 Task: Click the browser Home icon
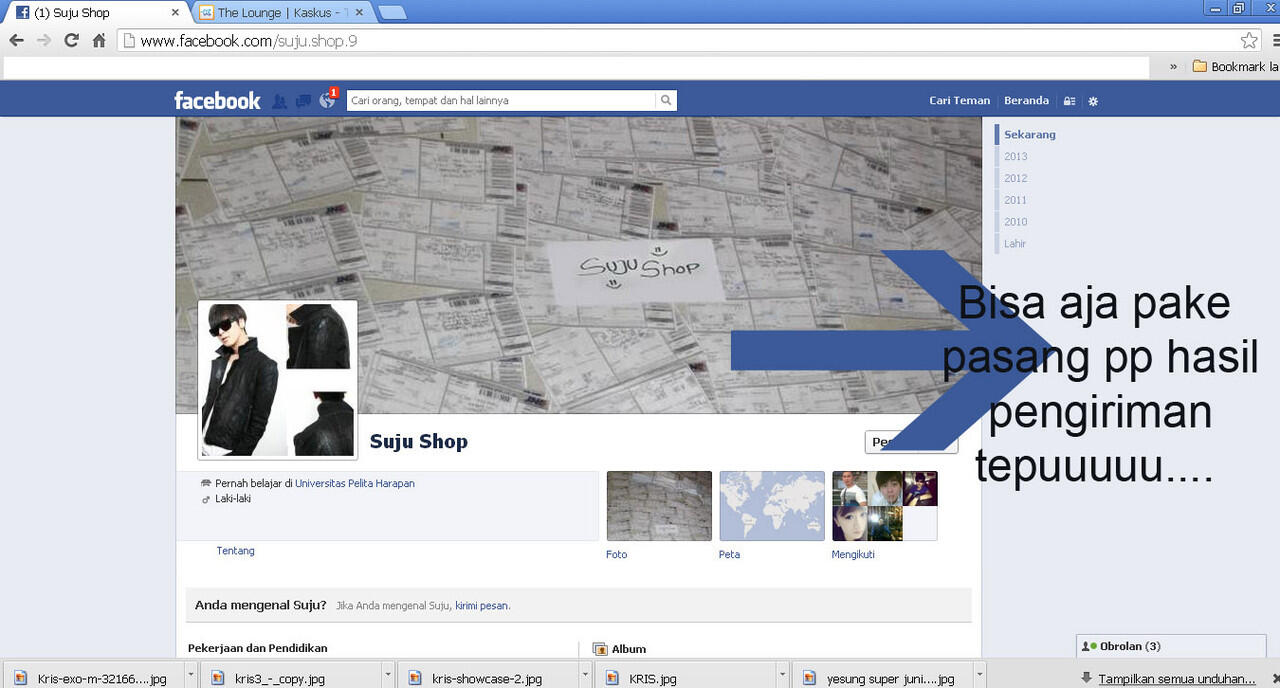(x=99, y=41)
